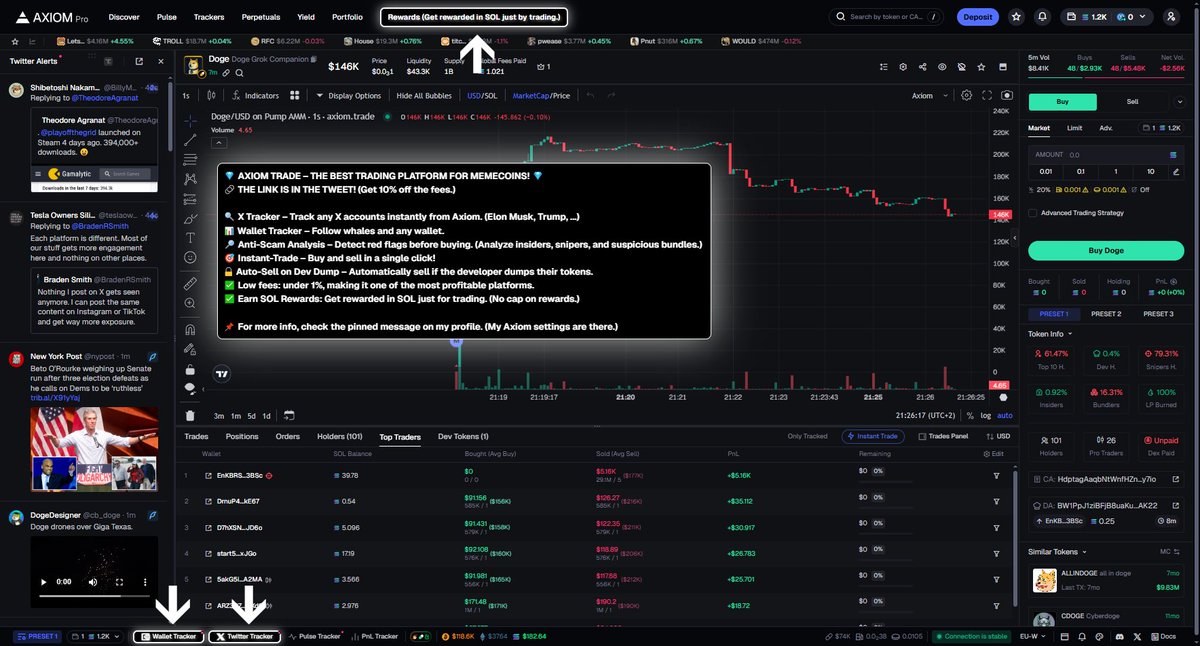Image resolution: width=1200 pixels, height=646 pixels.
Task: Open Wallet Tracker from footer
Action: [168, 636]
